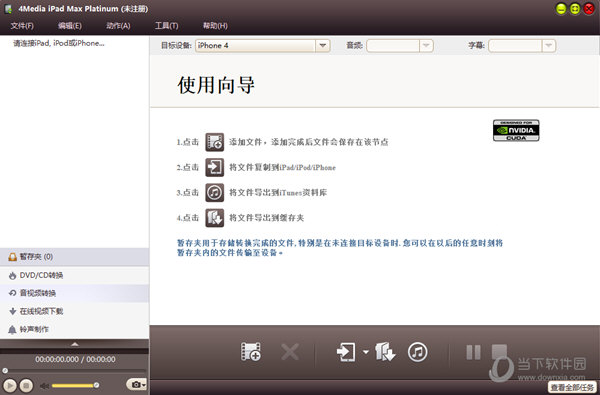Open the 帮助(H) menu

(215, 26)
